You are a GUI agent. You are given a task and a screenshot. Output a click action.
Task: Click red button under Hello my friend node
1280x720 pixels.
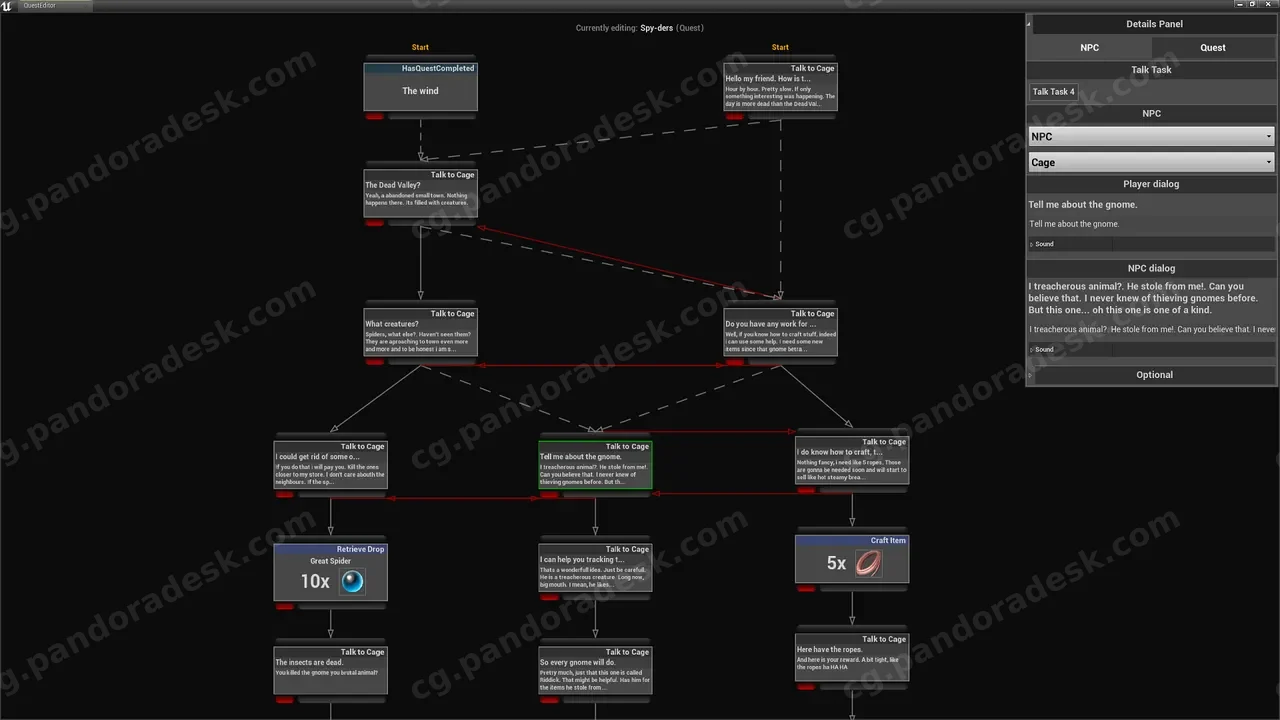pos(734,116)
